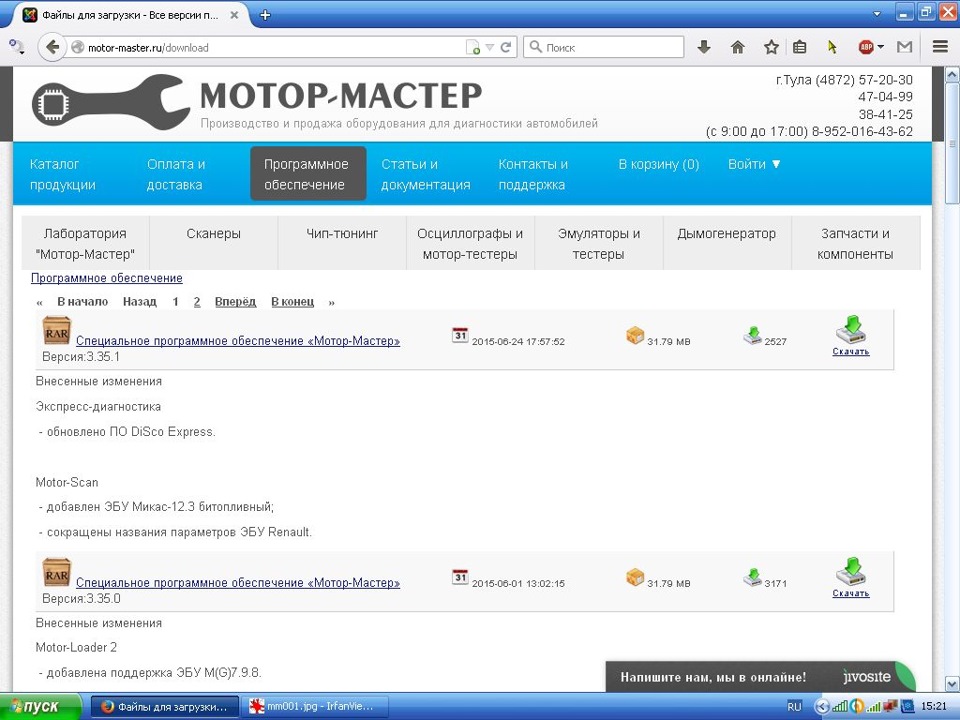Click the page icon in address bar
Image resolution: width=960 pixels, height=720 pixels.
coord(473,47)
